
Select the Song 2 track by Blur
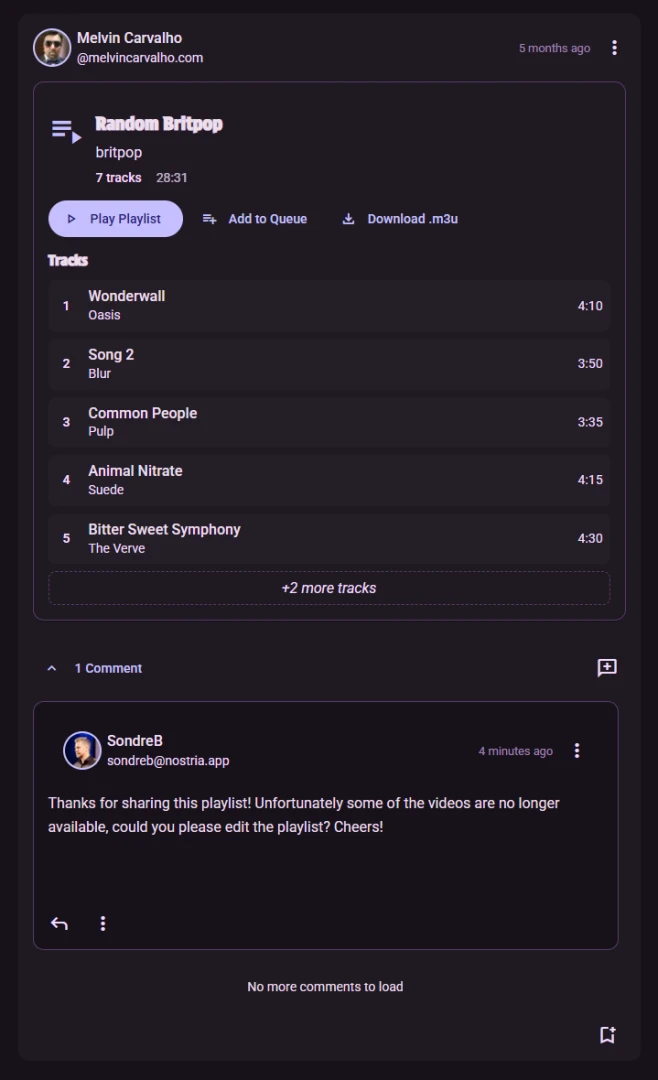[x=329, y=364]
